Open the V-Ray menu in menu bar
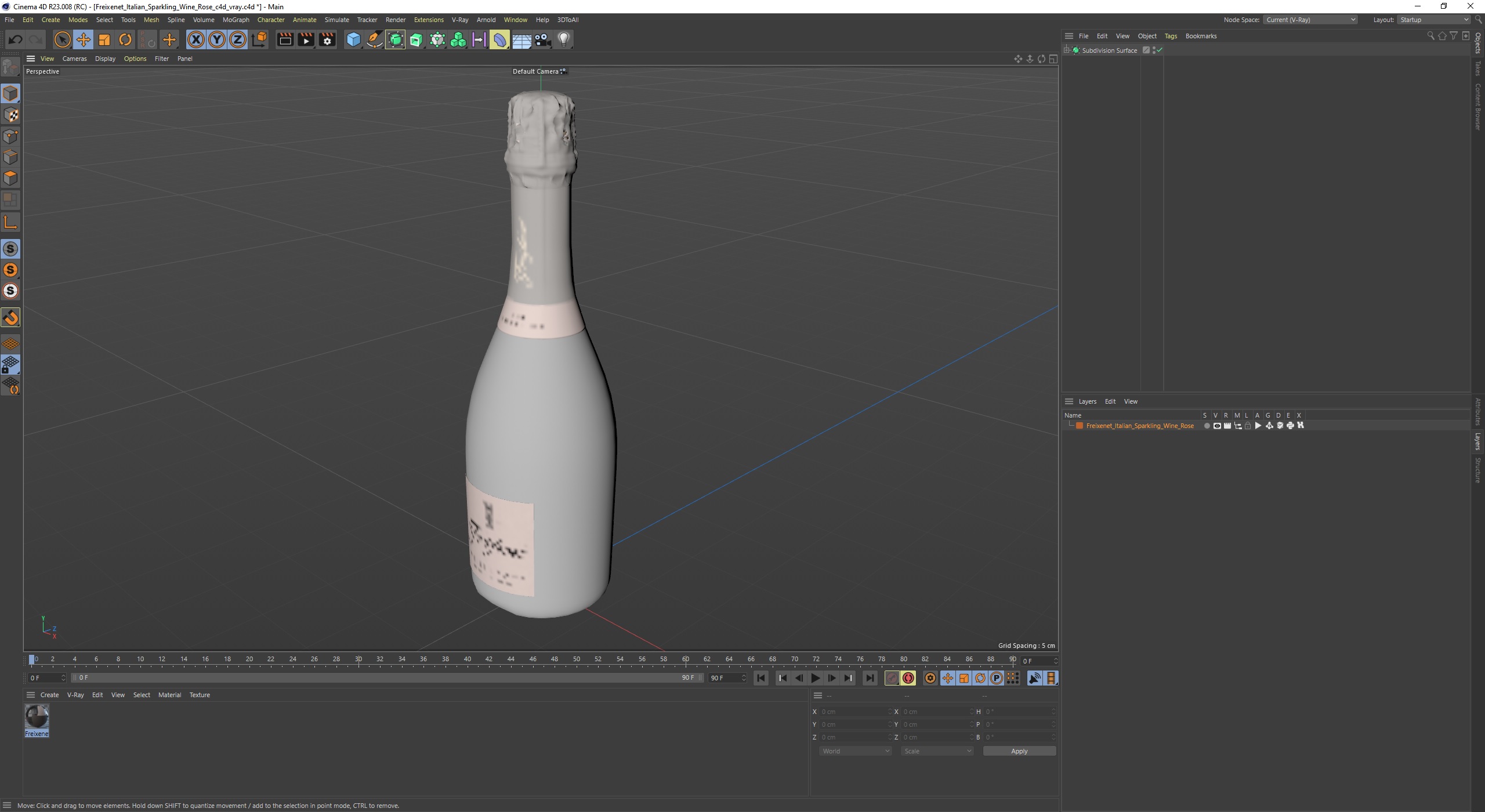Screen dimensions: 1485x812 click(x=460, y=20)
